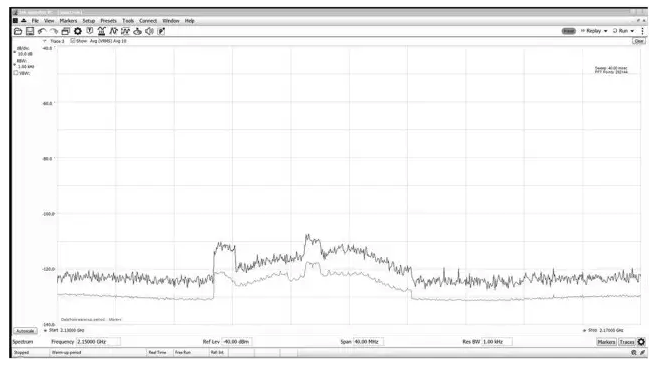
Task: Click the speaker audio icon
Action: coord(149,31)
